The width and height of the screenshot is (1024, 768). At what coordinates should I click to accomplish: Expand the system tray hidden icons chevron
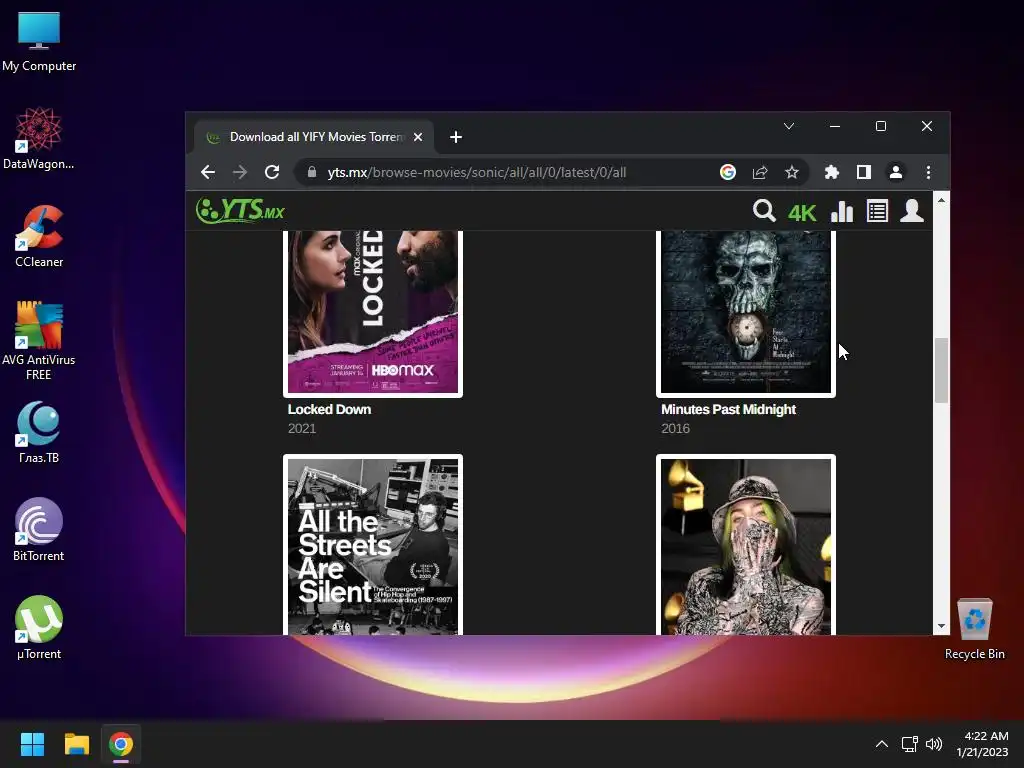pyautogui.click(x=882, y=744)
